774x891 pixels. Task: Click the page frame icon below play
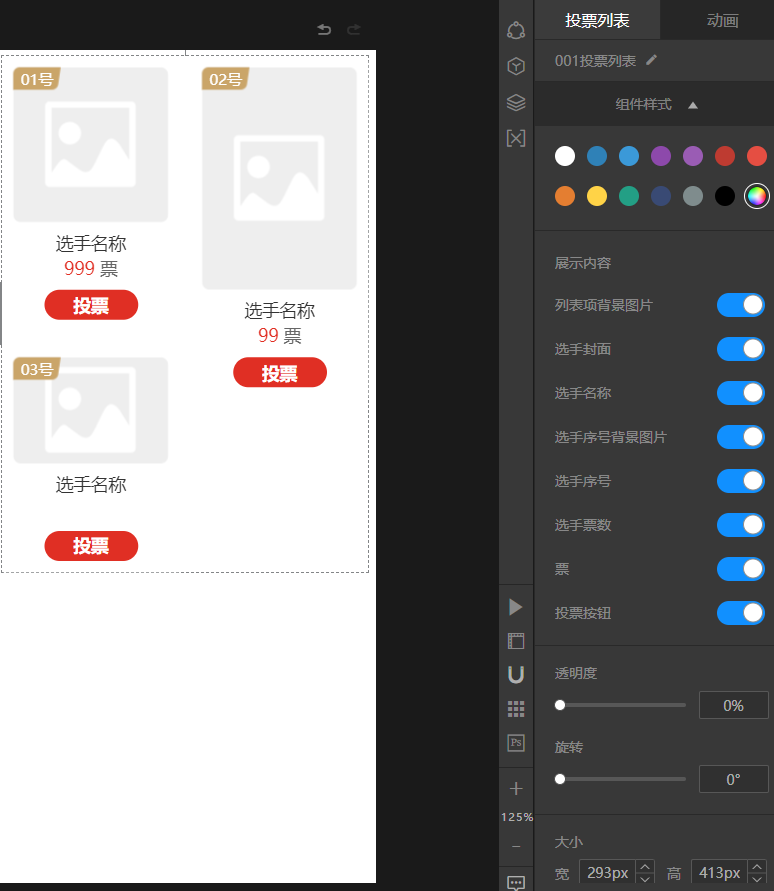tap(516, 641)
